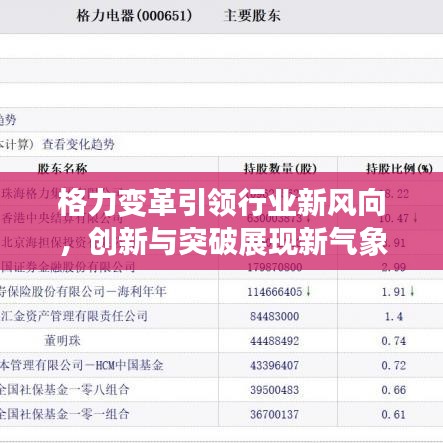This screenshot has height=443, width=443.
Task: Click the percentage value 0.72
Action: tap(394, 366)
